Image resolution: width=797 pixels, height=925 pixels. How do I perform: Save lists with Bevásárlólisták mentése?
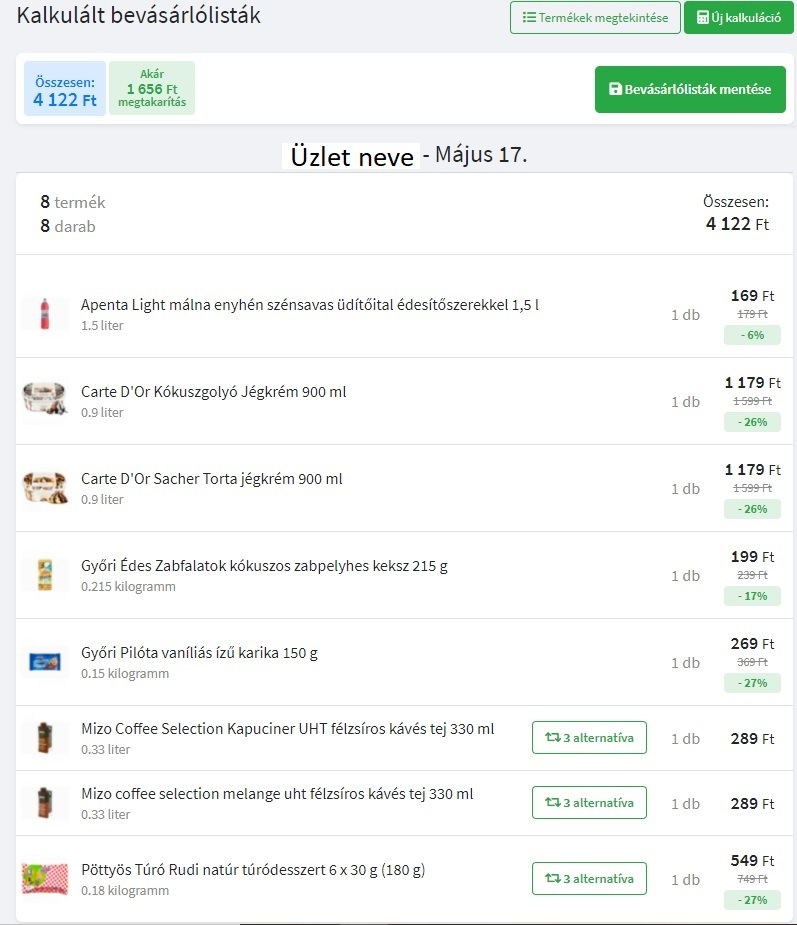click(x=690, y=89)
